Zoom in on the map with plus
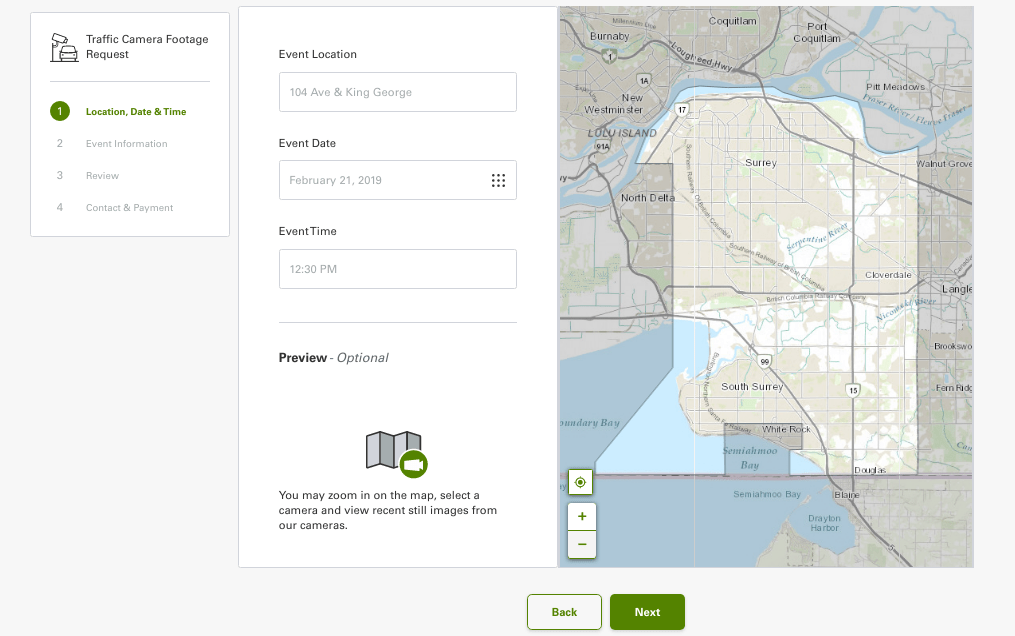This screenshot has width=1015, height=636. pyautogui.click(x=581, y=517)
